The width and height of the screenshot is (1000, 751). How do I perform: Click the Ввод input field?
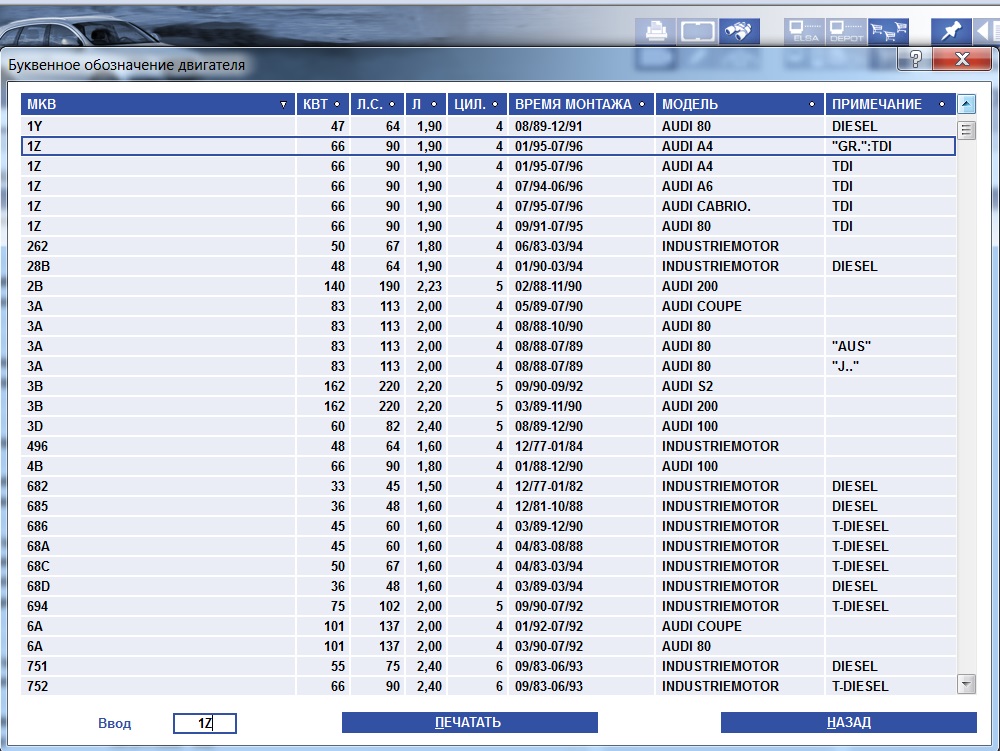(205, 723)
